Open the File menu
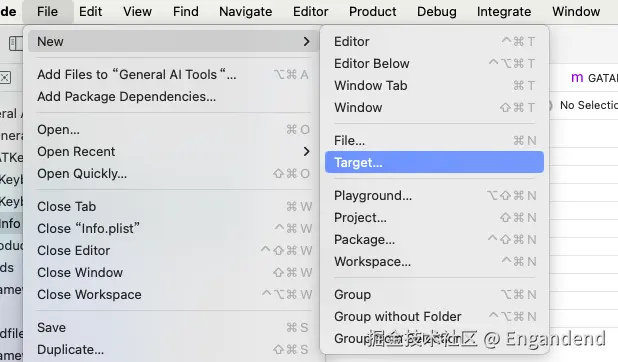 tap(47, 11)
